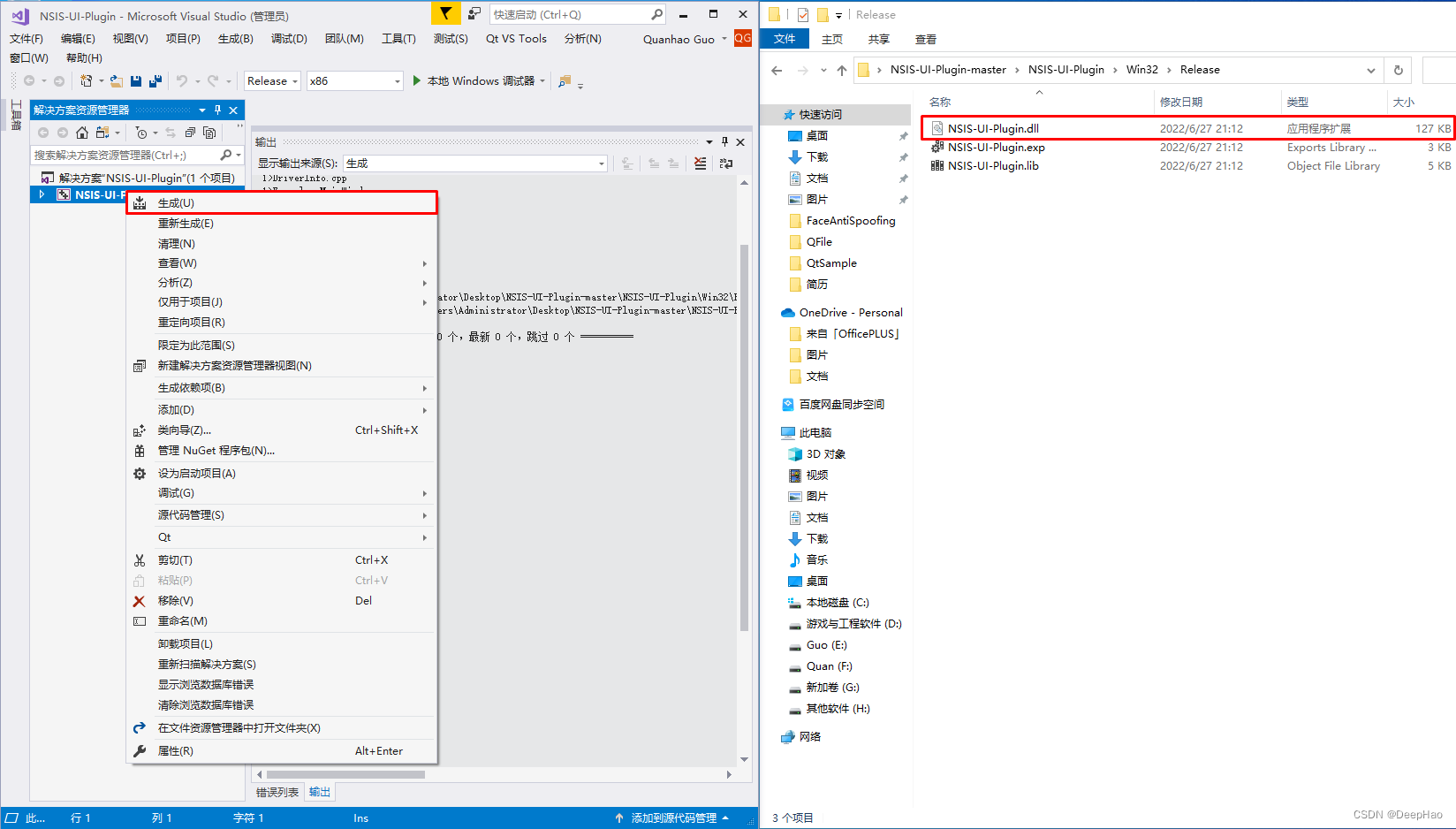Click the pending changes filter clock icon
1456x829 pixels.
pos(141,133)
